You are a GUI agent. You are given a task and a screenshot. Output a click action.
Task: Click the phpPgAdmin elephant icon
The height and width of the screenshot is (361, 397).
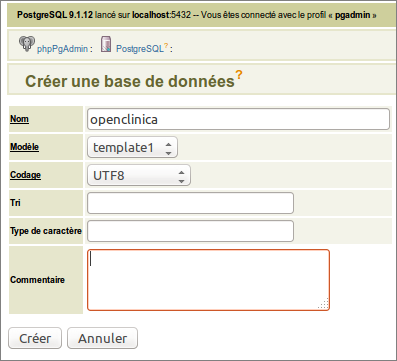27,44
